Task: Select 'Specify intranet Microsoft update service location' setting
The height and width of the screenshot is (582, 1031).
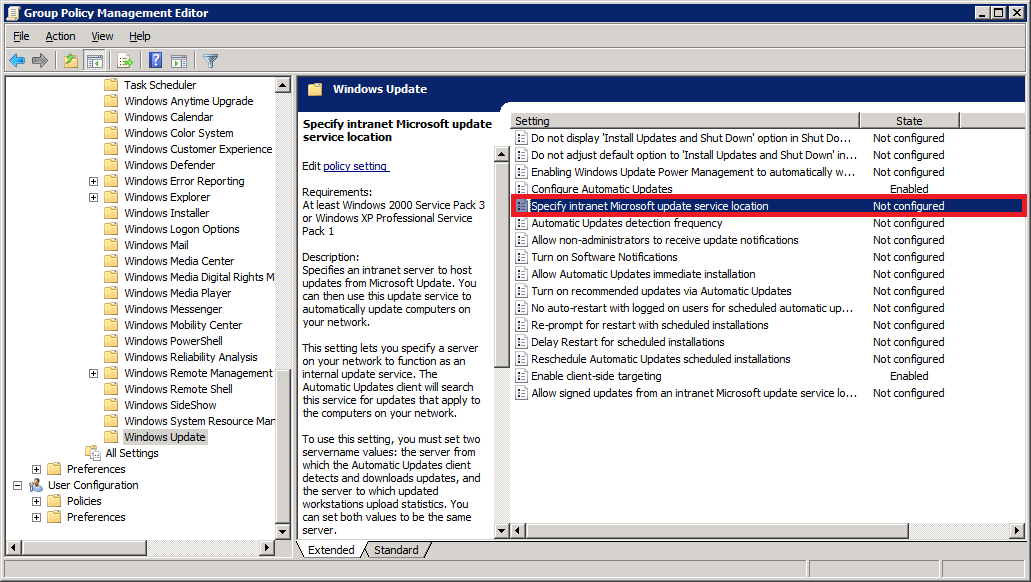Action: (x=767, y=206)
